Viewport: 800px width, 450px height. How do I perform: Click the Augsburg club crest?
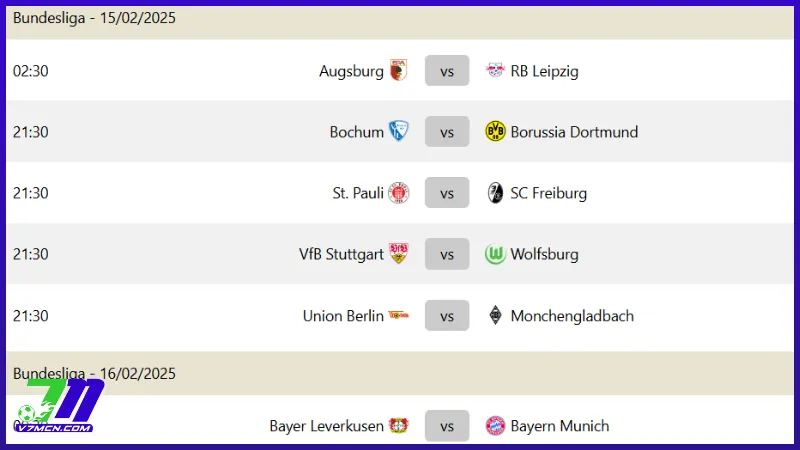398,70
